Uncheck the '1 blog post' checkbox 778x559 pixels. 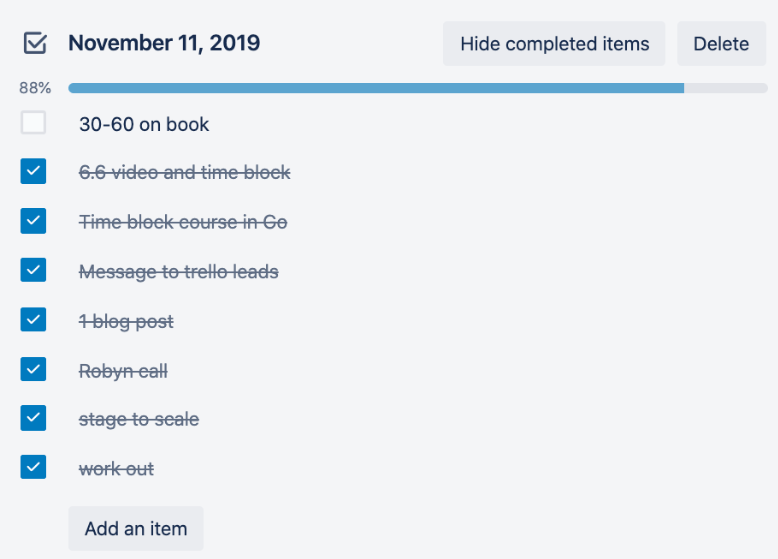(33, 320)
